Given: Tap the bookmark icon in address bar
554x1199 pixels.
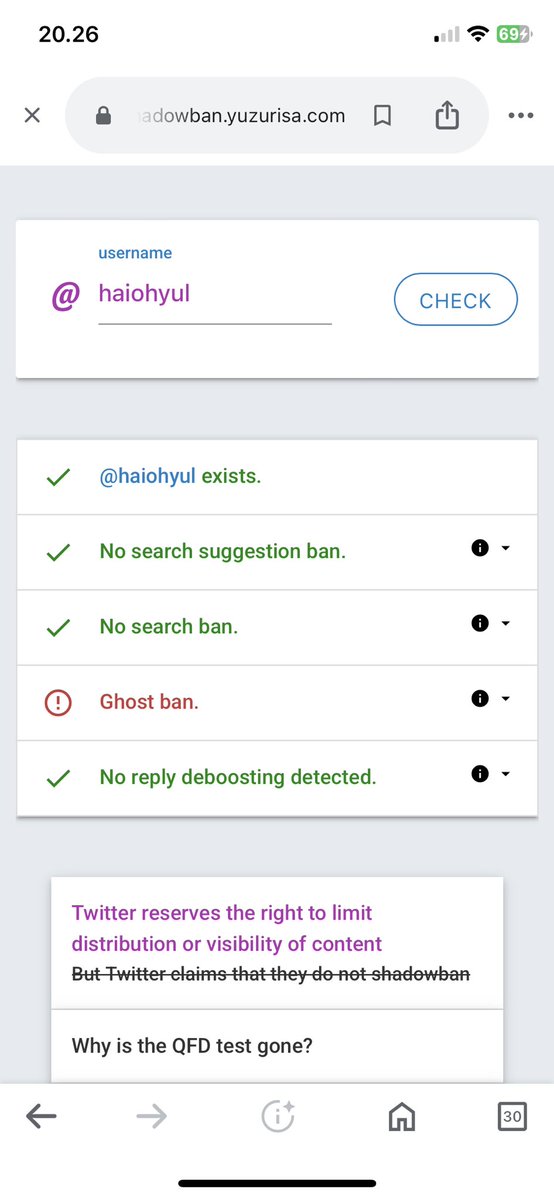Looking at the screenshot, I should coord(382,116).
